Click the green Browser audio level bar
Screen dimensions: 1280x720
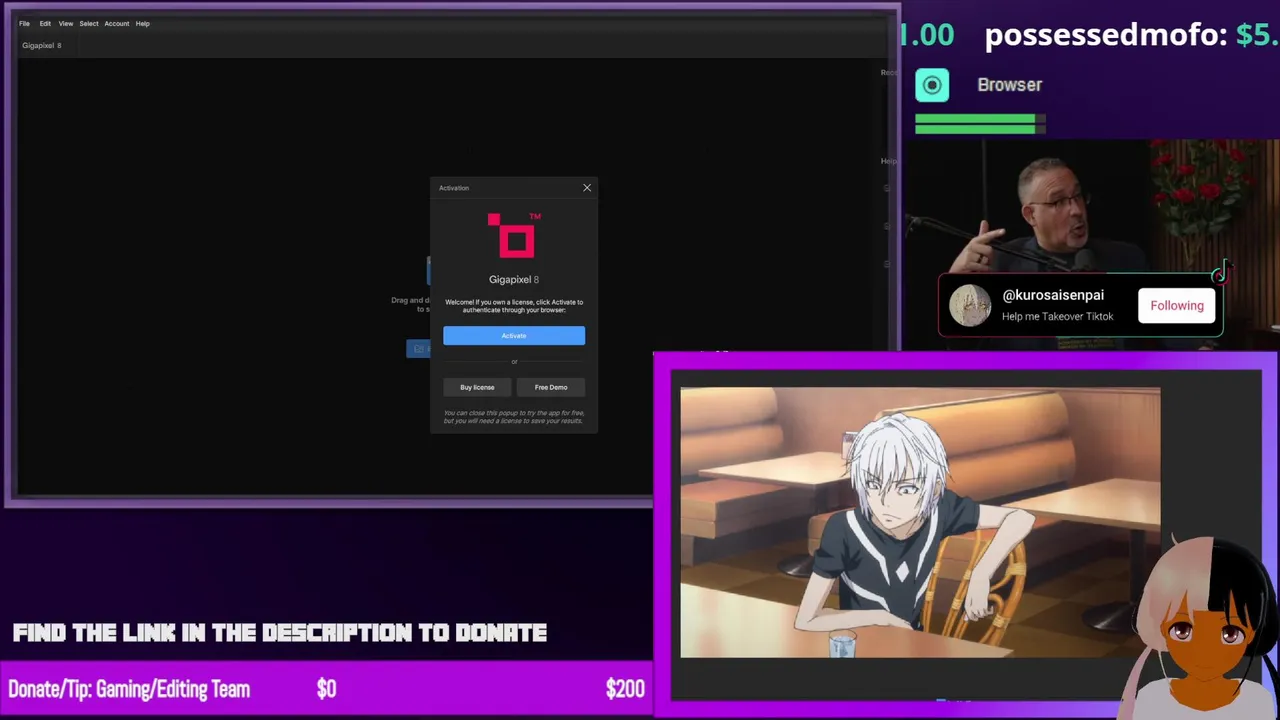pyautogui.click(x=980, y=124)
